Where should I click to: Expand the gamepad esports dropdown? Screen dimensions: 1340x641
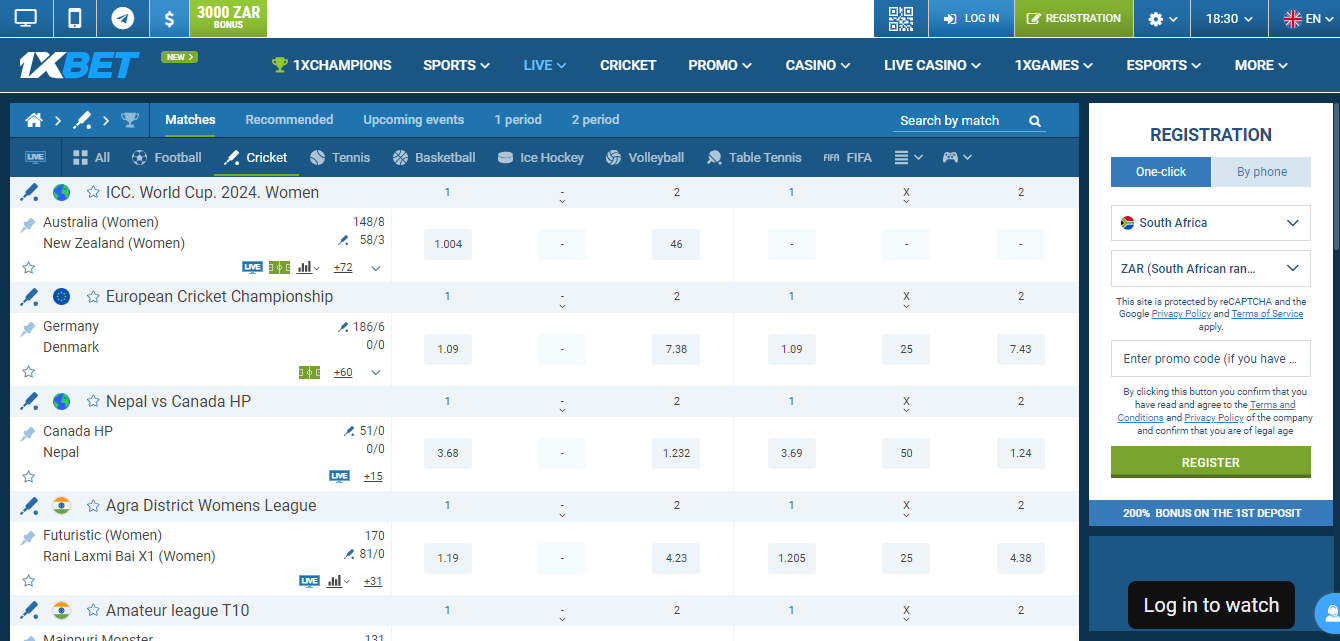(x=957, y=157)
